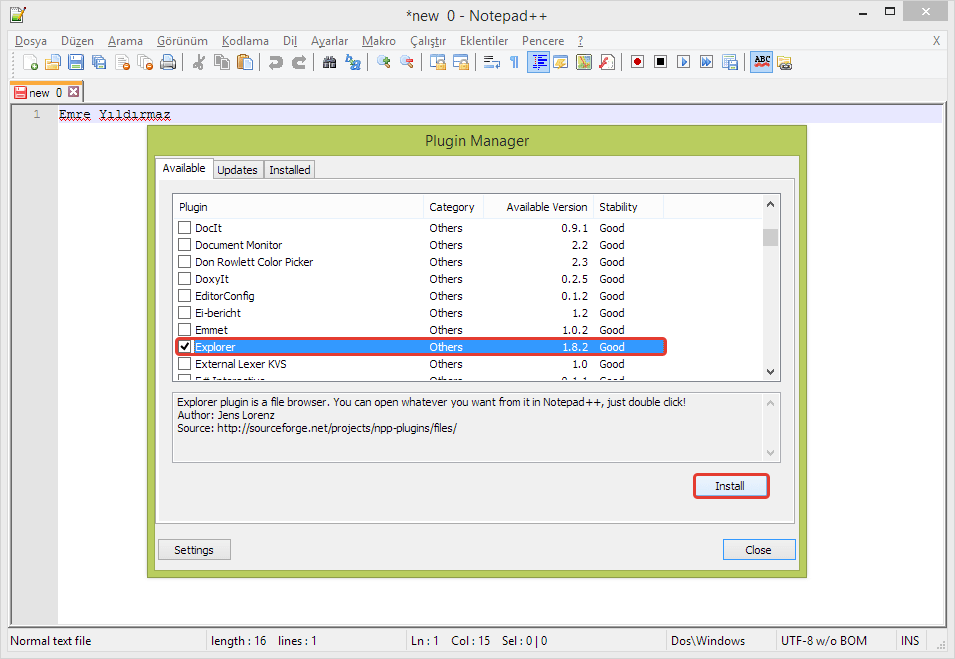Click the Start Recording macro icon
955x659 pixels.
coord(638,62)
